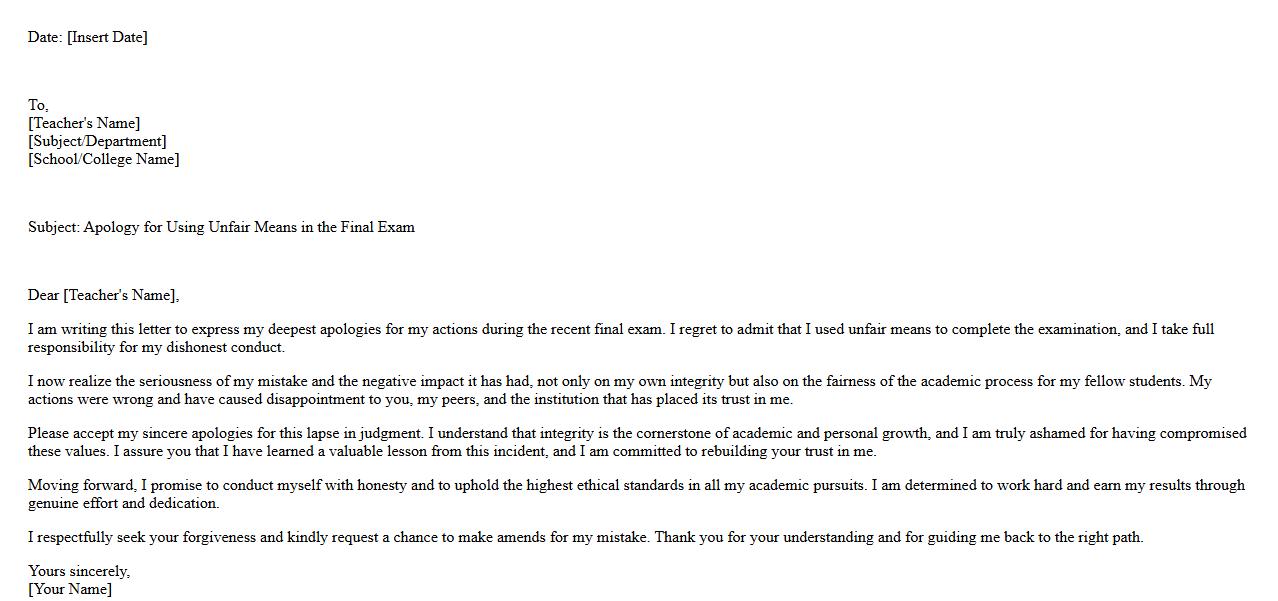1278x601 pixels.
Task: Click the "Dear [Teacher's Name]," greeting
Action: click(103, 295)
